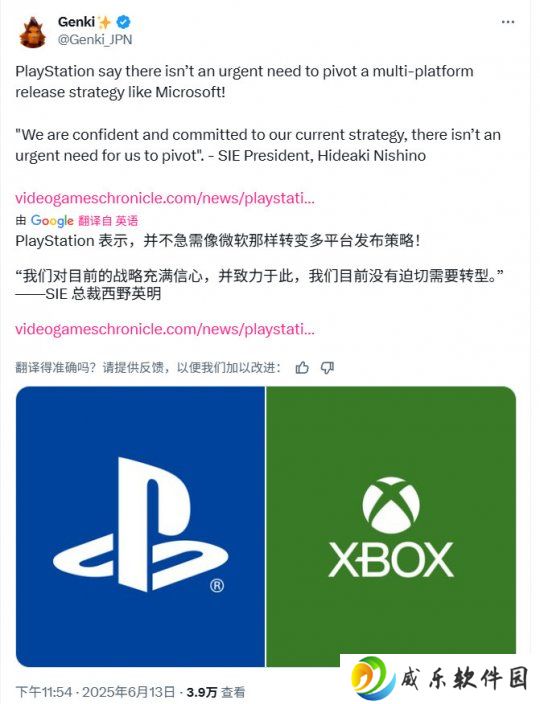Click the blue verified badge

click(x=123, y=22)
